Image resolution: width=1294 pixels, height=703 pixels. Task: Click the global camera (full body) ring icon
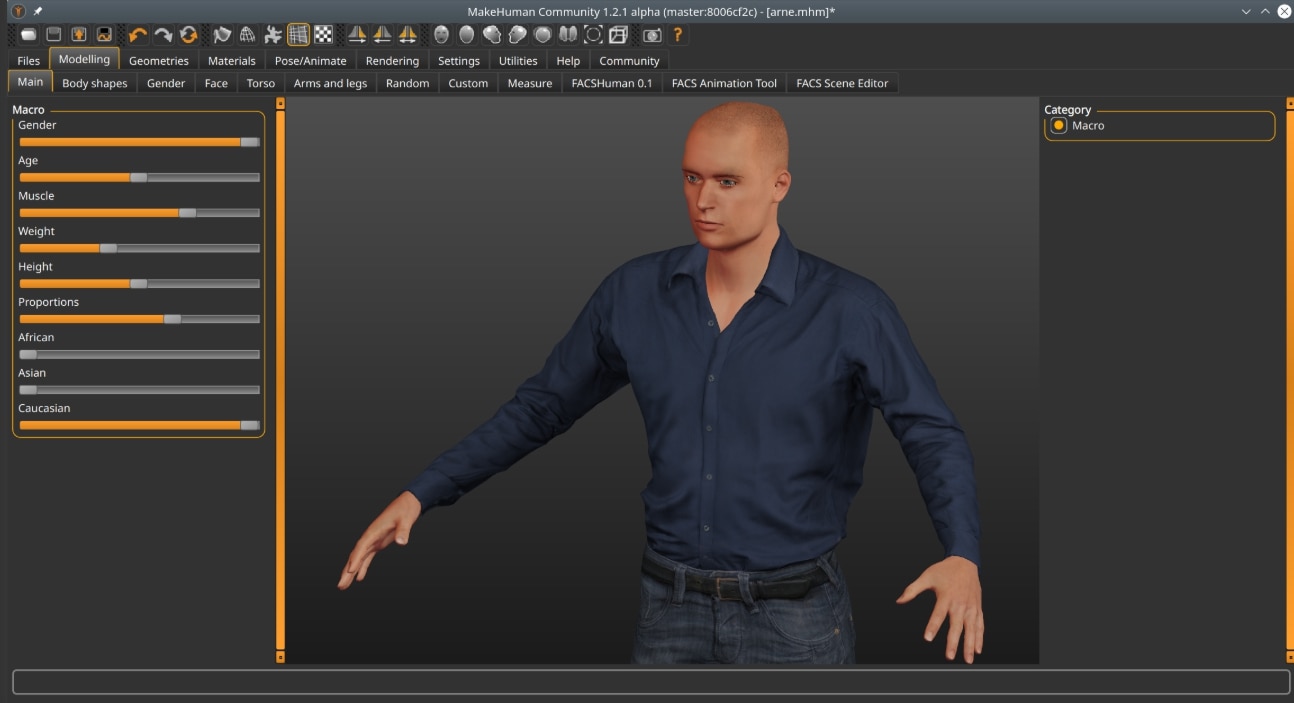593,35
